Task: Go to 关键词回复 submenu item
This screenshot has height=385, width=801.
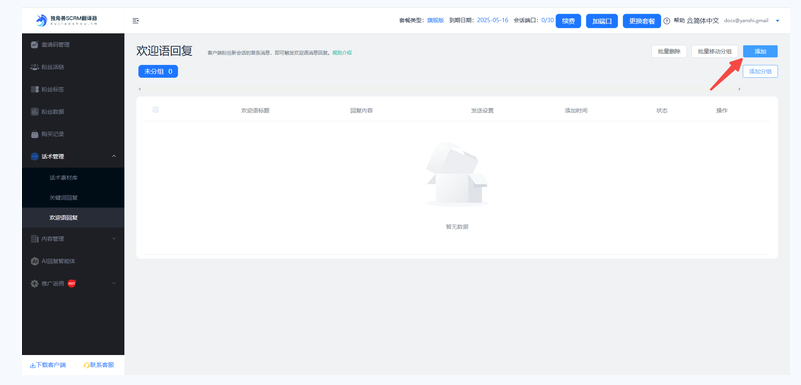Action: (64, 198)
